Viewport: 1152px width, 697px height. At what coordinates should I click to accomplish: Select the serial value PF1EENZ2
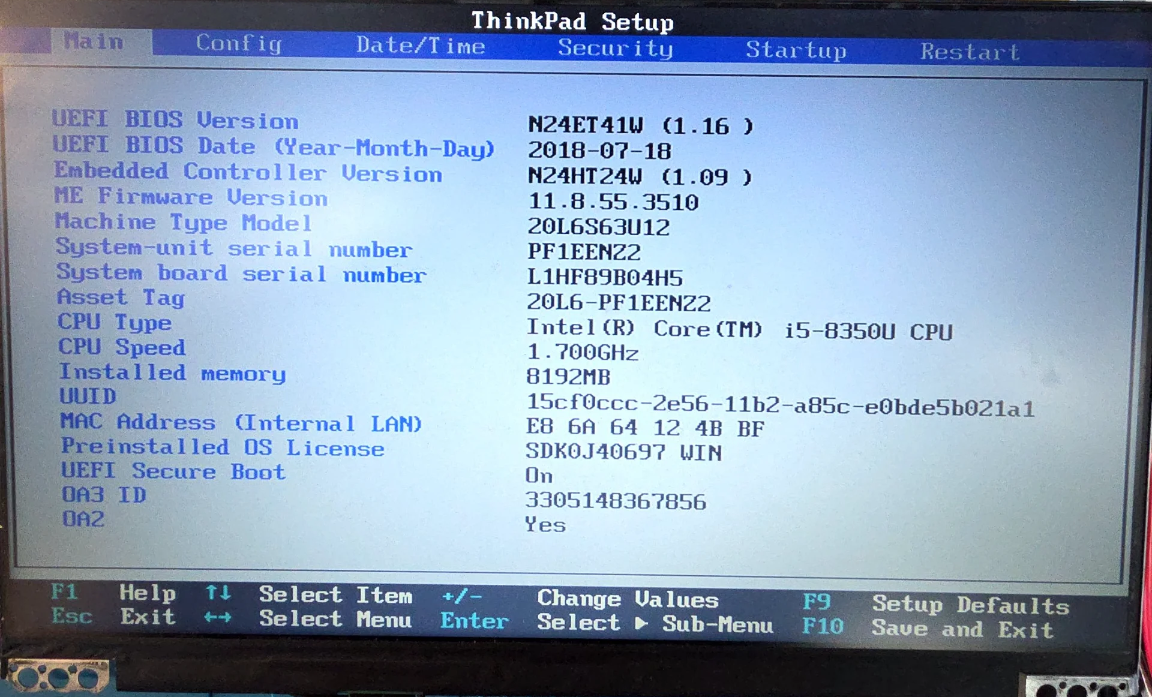click(584, 252)
